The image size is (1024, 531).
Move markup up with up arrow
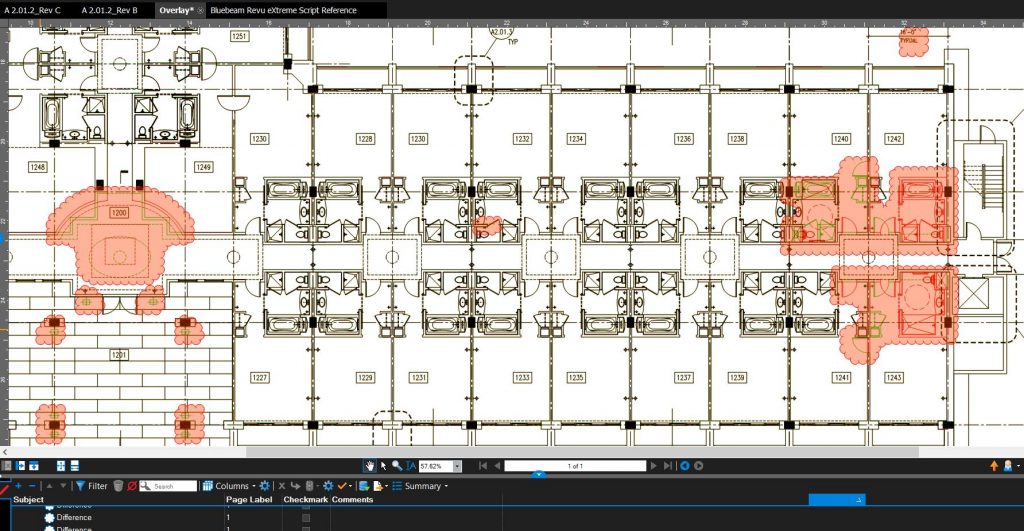[49, 486]
